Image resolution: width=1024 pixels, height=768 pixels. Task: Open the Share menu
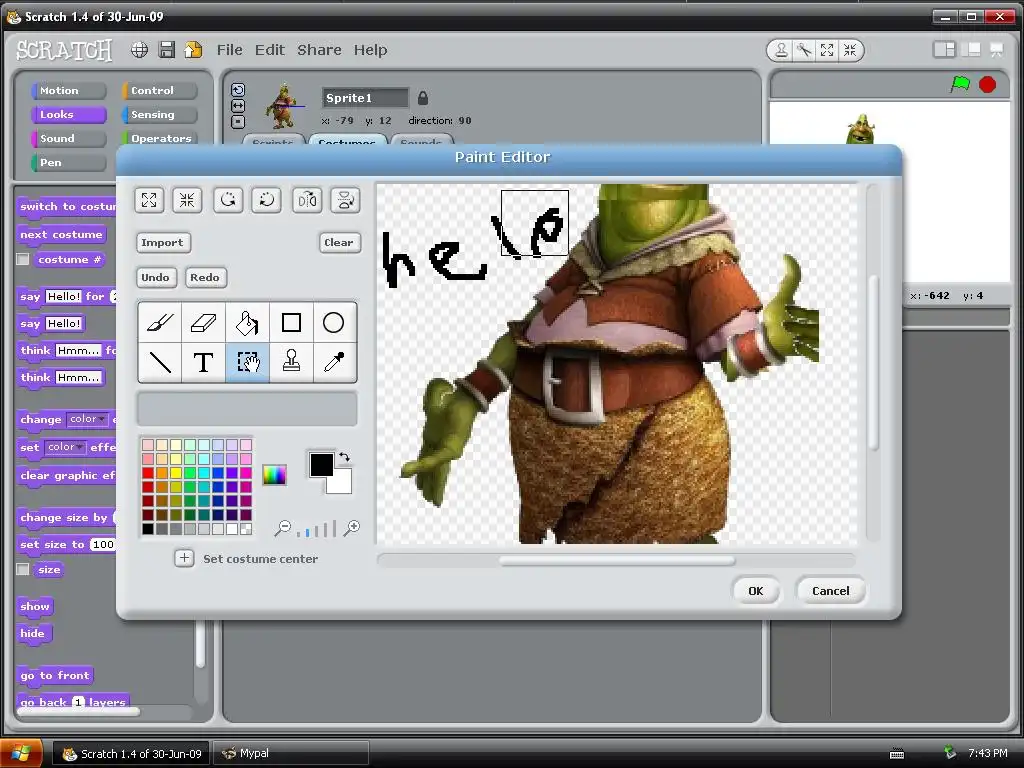[319, 50]
